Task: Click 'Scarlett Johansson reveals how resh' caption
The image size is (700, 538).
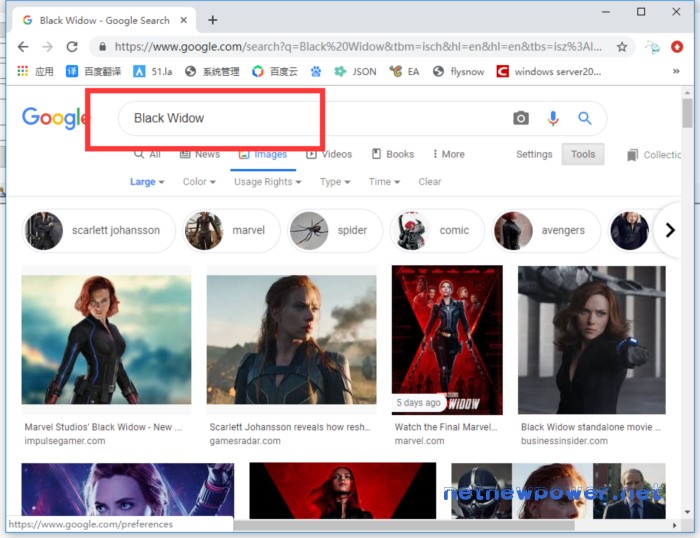Action: point(290,427)
